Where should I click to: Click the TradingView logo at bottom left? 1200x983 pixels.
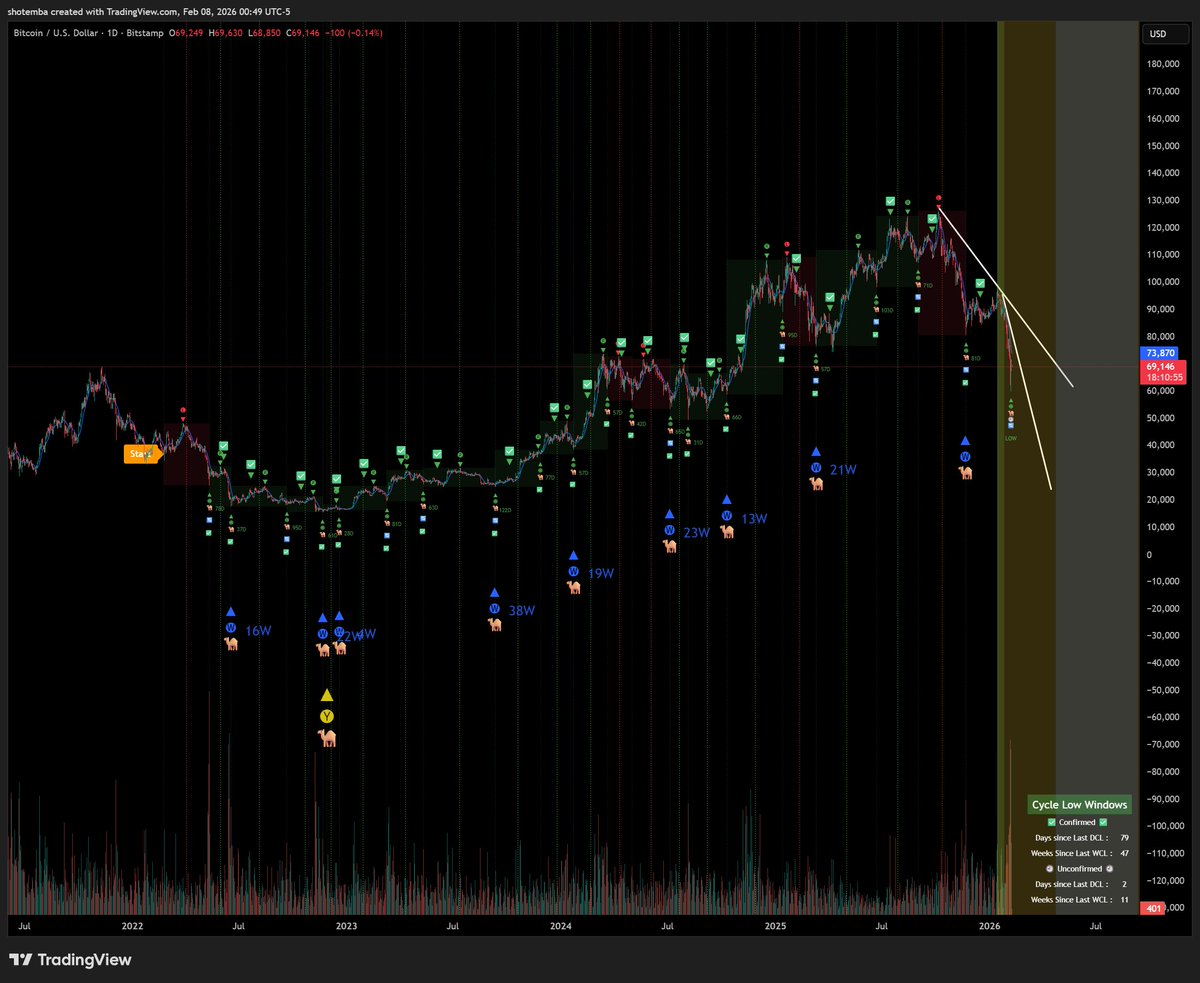pyautogui.click(x=70, y=960)
